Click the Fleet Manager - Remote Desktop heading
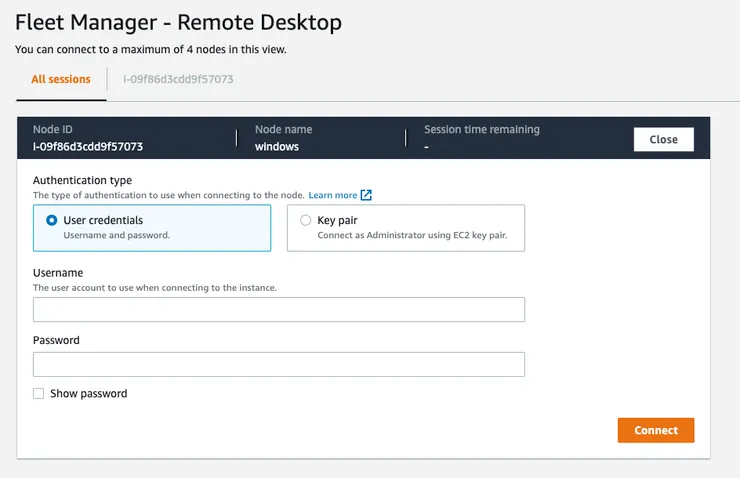 pos(178,21)
